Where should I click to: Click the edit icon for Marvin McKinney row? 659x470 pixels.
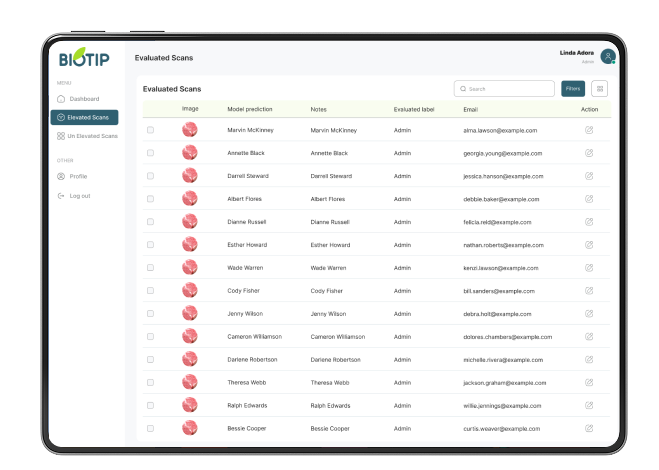(x=589, y=130)
